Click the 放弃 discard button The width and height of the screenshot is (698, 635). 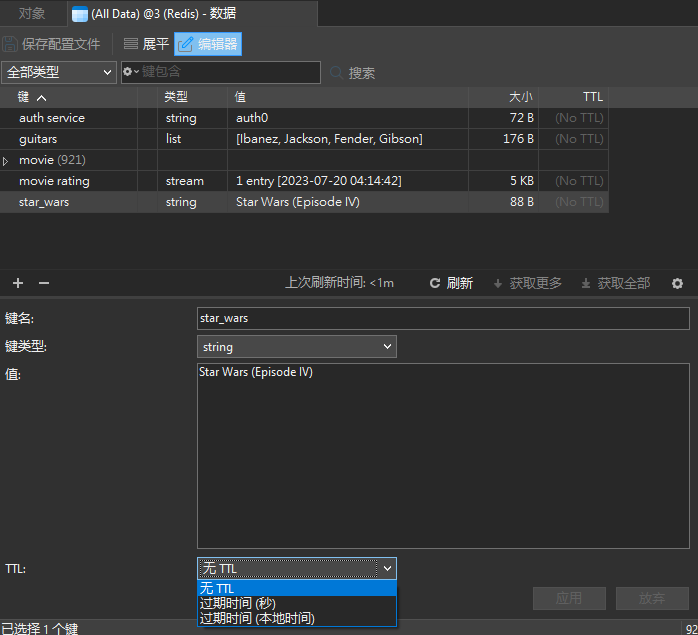tap(652, 598)
